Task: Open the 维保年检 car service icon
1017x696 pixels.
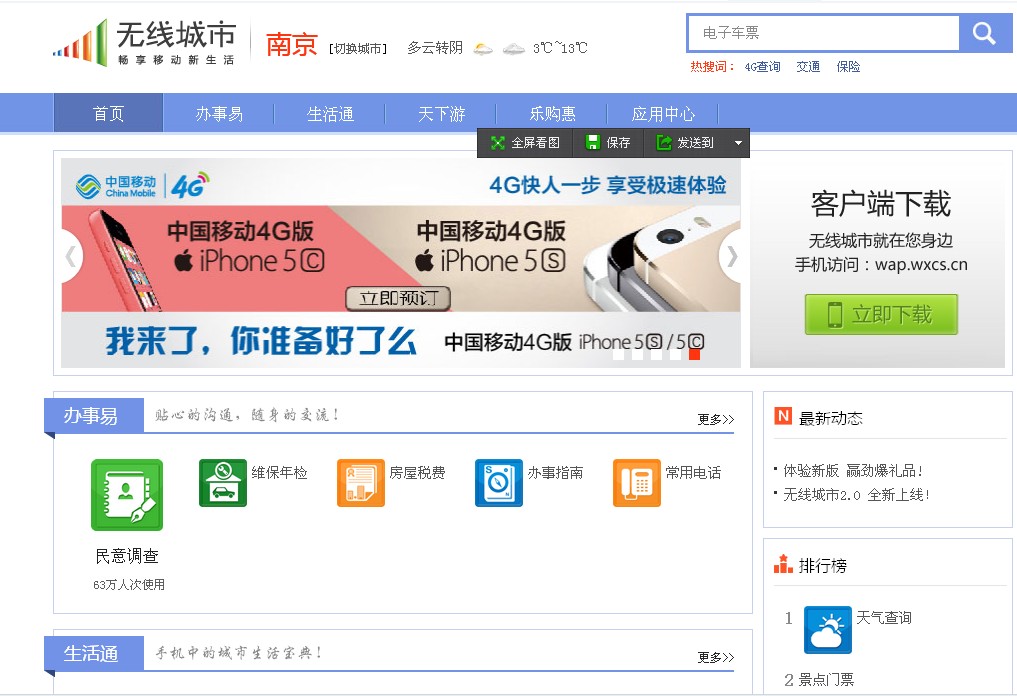Action: (223, 483)
